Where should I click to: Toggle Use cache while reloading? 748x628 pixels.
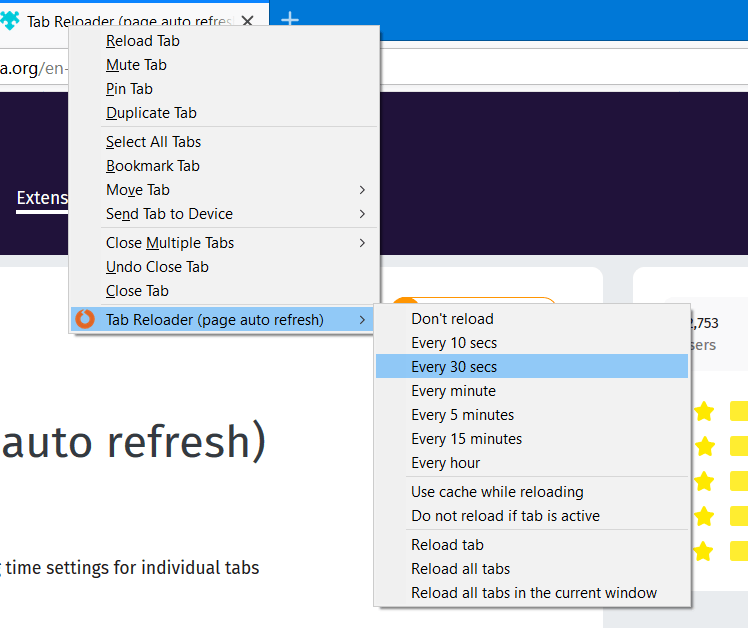497,492
